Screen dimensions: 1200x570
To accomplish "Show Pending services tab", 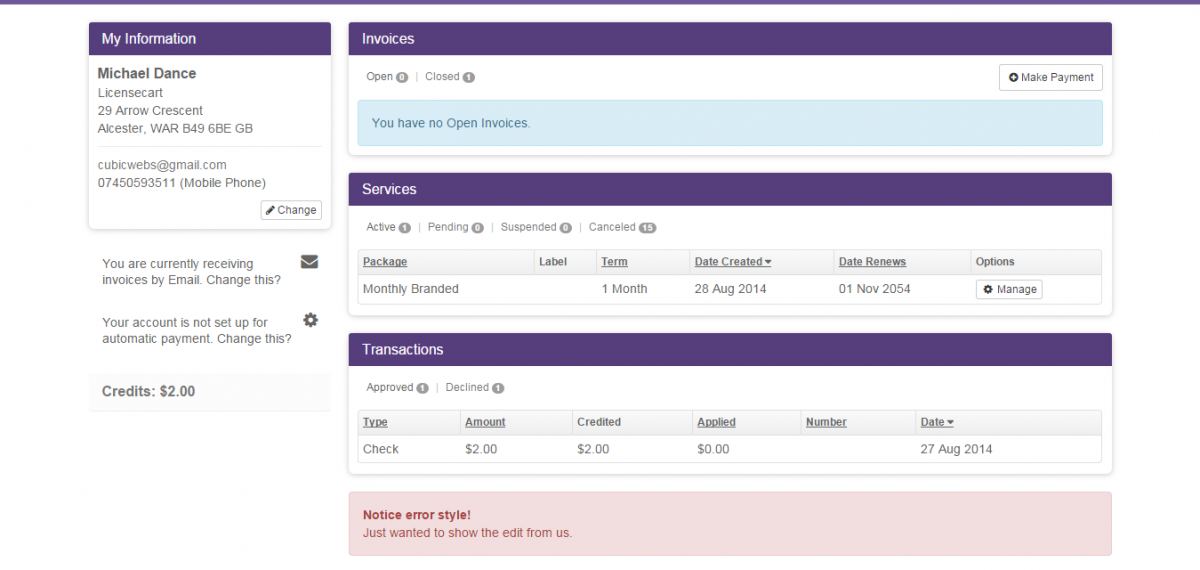I will point(455,227).
